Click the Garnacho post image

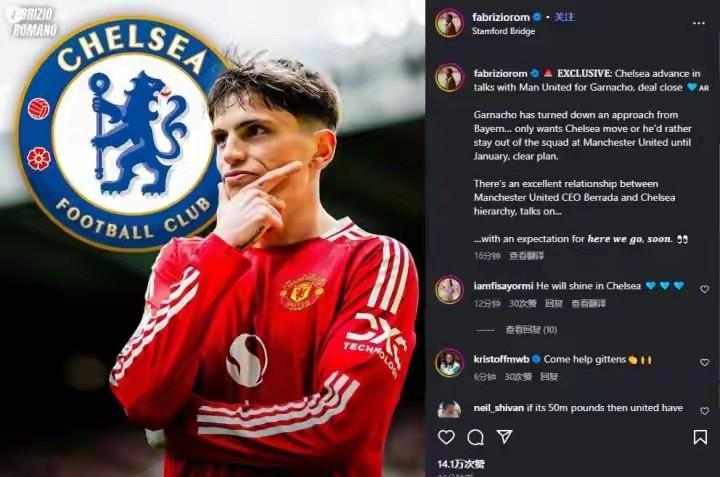coord(213,238)
